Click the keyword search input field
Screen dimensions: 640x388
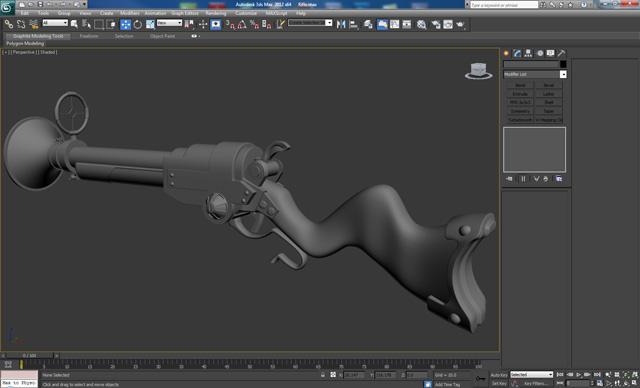tap(504, 5)
